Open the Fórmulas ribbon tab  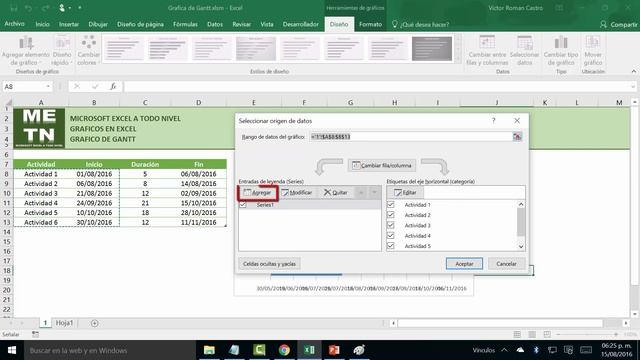185,24
